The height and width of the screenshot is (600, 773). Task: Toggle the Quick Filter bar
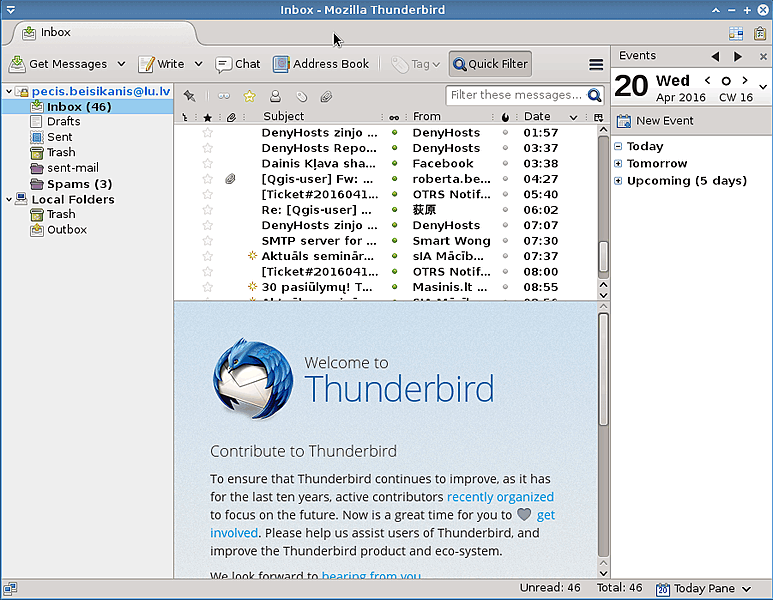pos(490,64)
